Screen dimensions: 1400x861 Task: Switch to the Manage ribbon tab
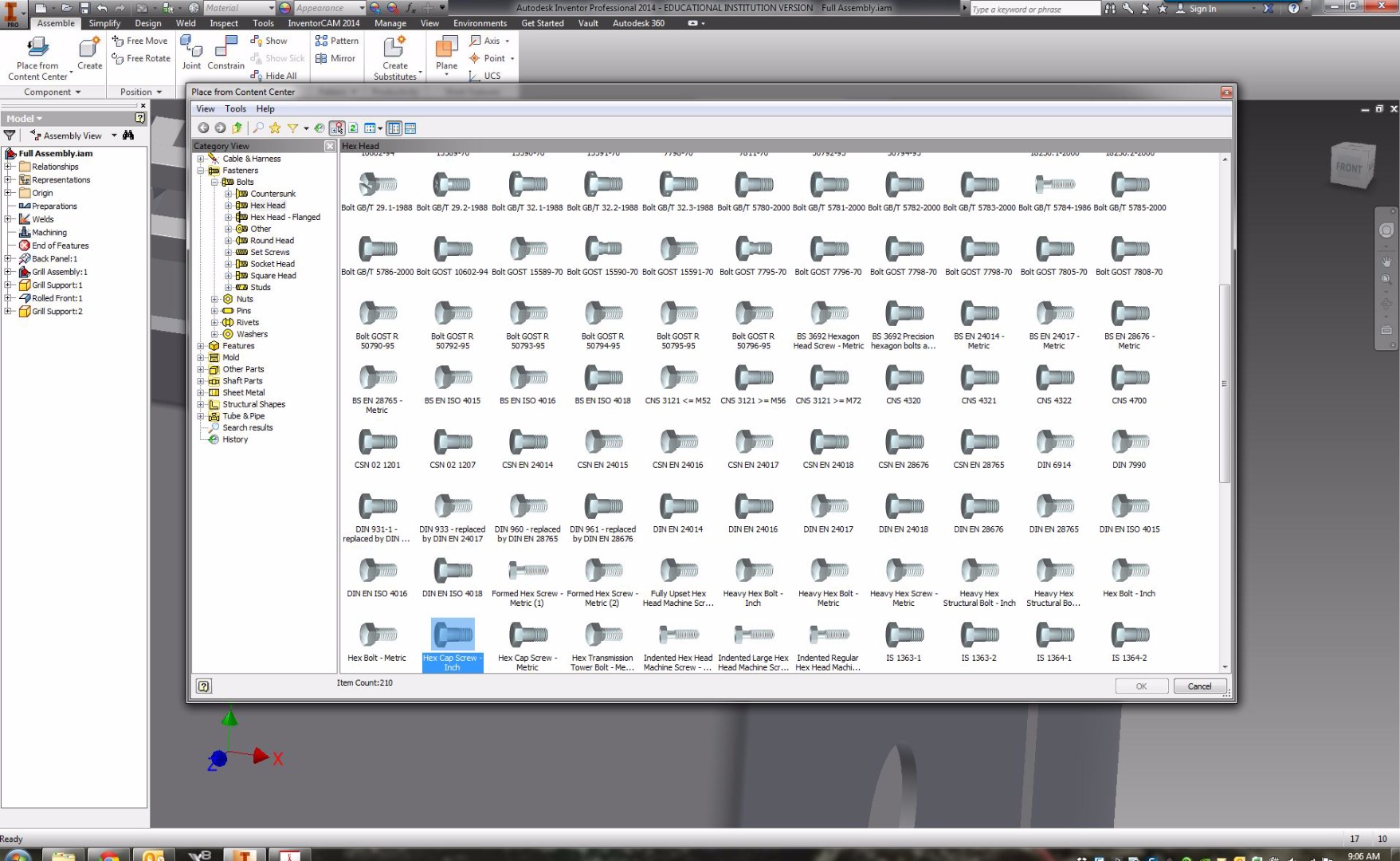coord(390,23)
